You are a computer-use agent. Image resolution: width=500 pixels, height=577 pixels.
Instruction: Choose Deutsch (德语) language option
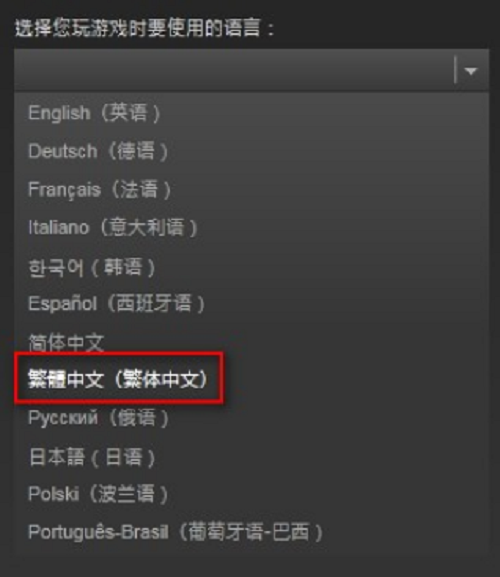pyautogui.click(x=251, y=151)
